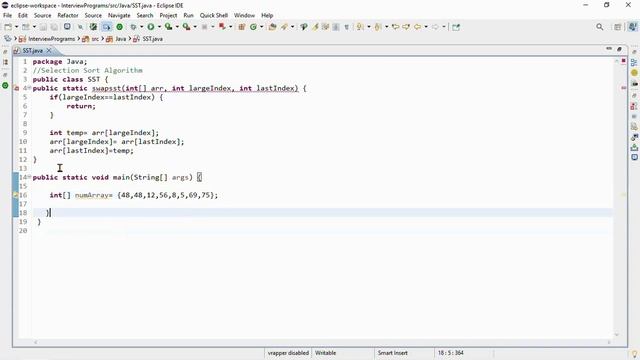640x360 pixels.
Task: Maximize the editor area button
Action: 619,49
